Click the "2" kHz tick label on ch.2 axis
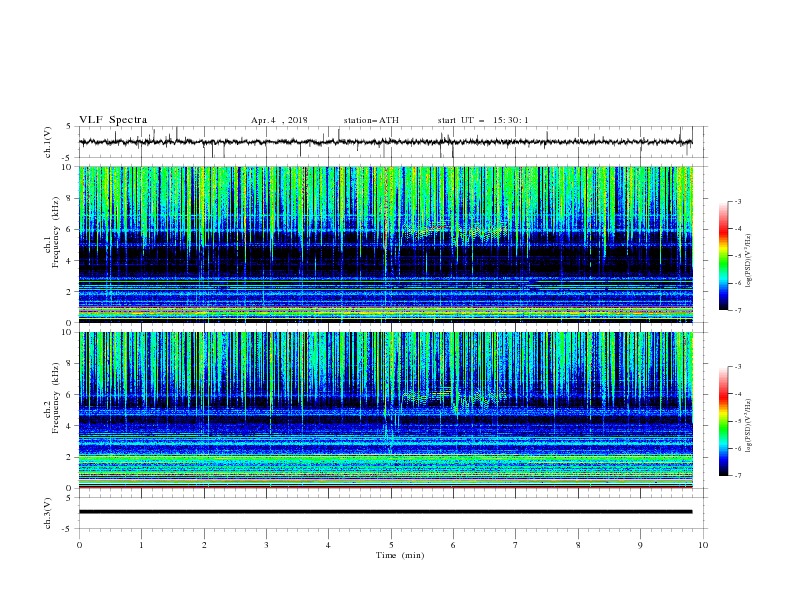 point(69,457)
